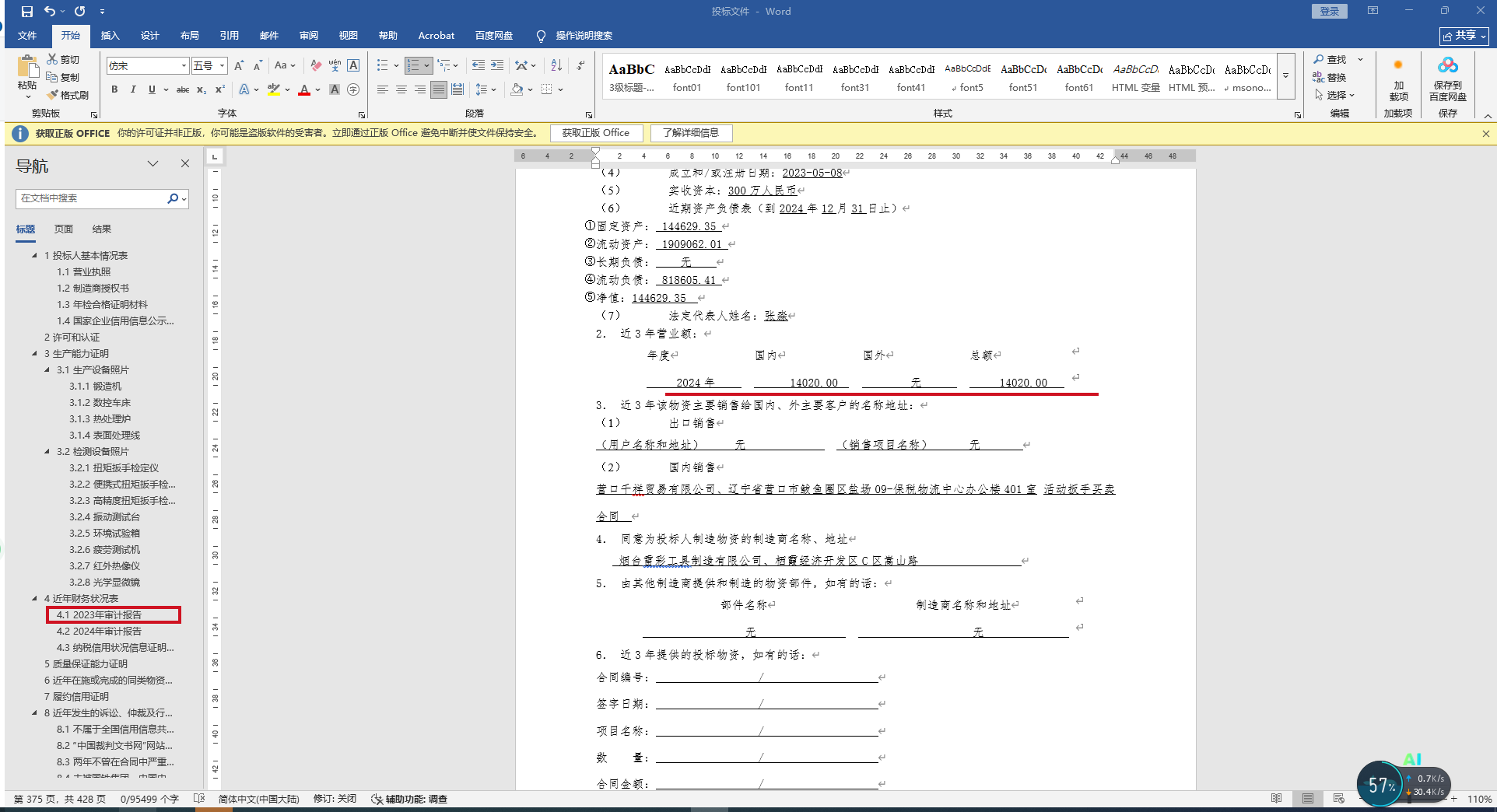Toggle bold formatting
Viewport: 1497px width, 812px height.
pos(114,89)
